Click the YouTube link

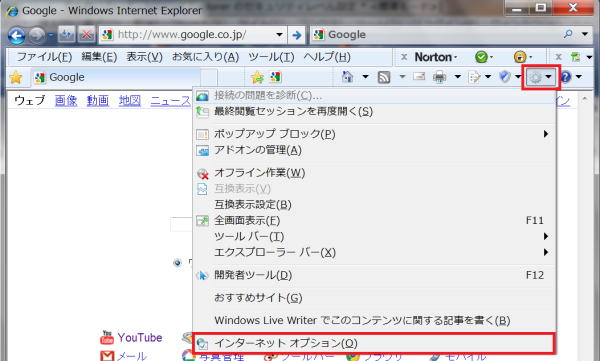140,338
